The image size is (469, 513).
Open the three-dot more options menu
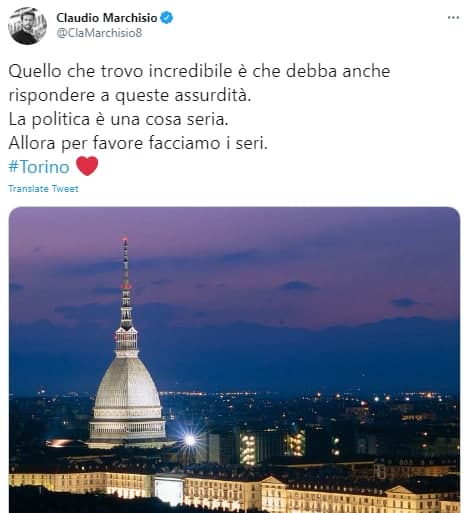click(453, 18)
